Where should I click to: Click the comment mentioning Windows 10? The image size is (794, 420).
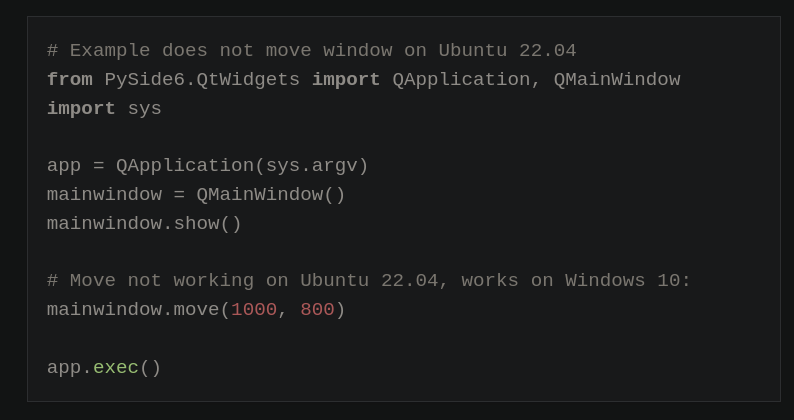(369, 281)
